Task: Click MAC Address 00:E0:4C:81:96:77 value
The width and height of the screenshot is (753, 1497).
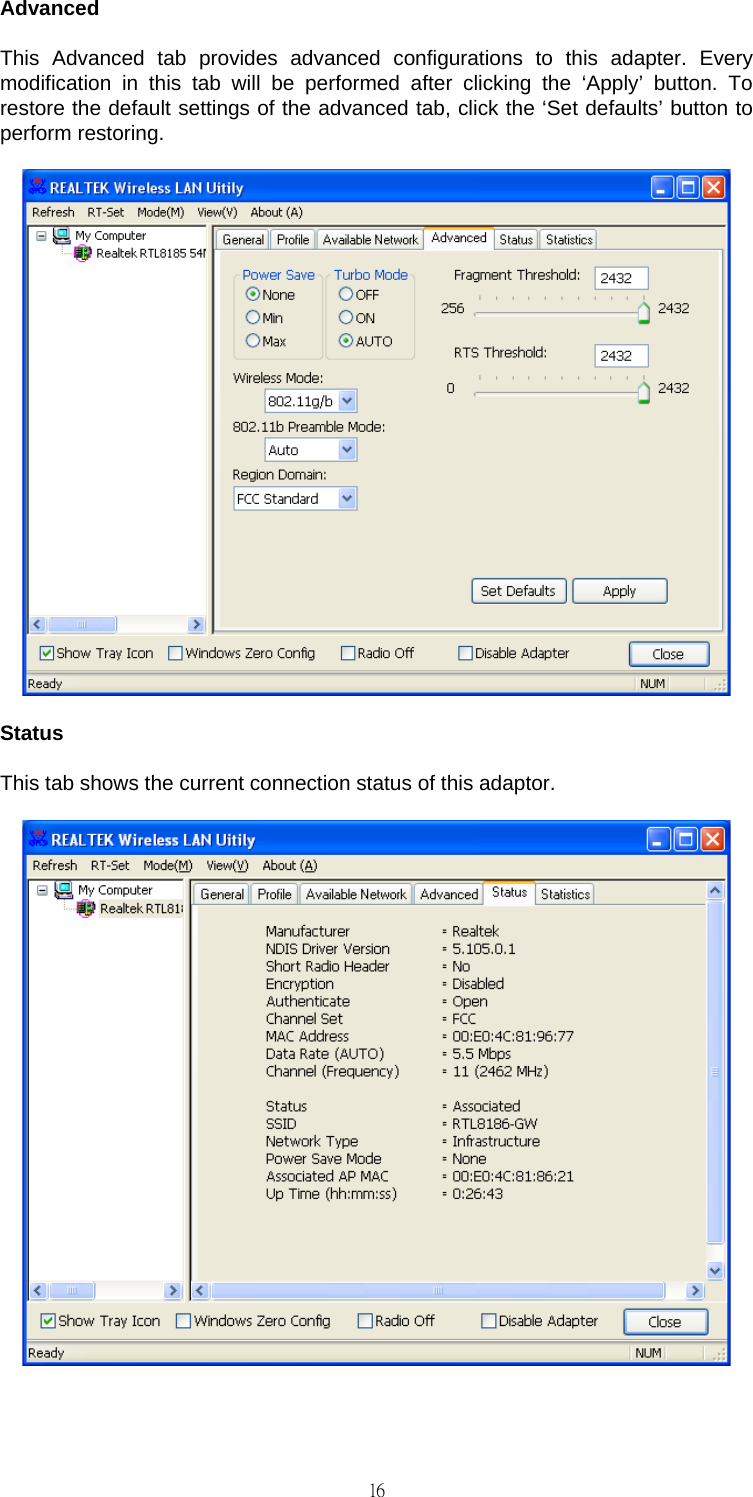Action: tap(513, 1037)
